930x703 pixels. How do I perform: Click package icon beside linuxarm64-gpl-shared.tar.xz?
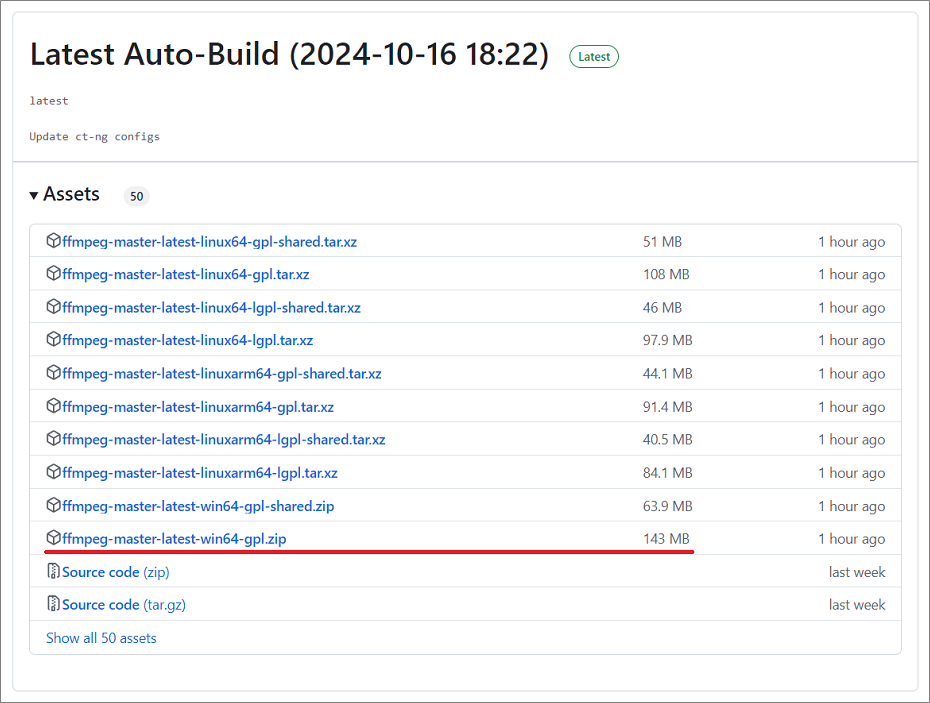coord(53,372)
